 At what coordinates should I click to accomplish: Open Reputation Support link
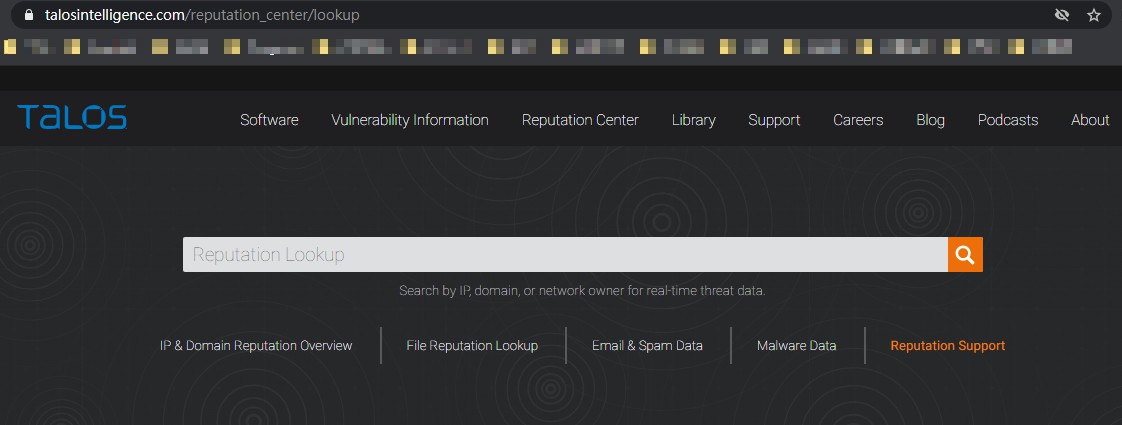coord(947,346)
